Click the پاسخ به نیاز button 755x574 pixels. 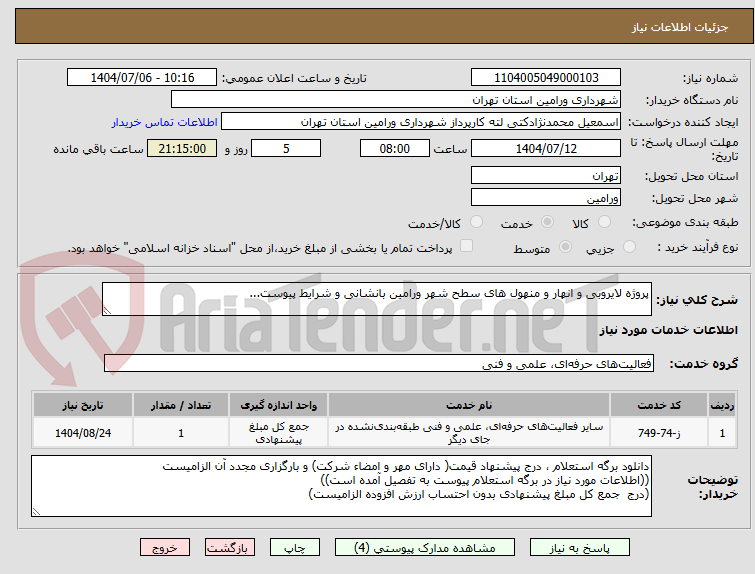point(580,548)
